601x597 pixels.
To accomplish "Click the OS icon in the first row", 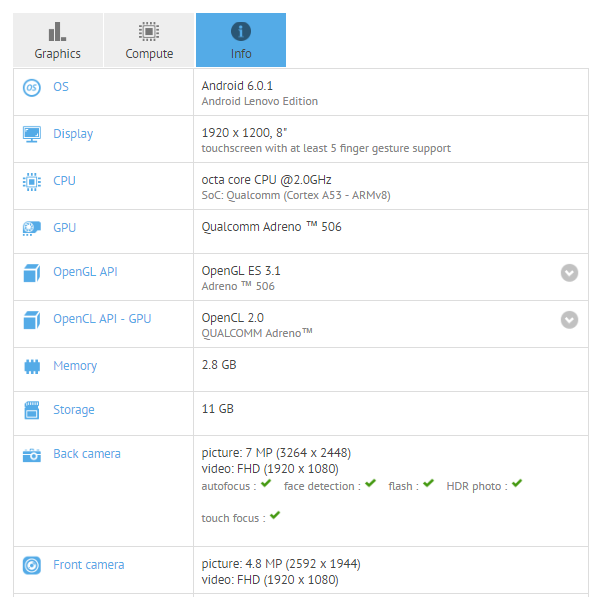I will tap(32, 88).
